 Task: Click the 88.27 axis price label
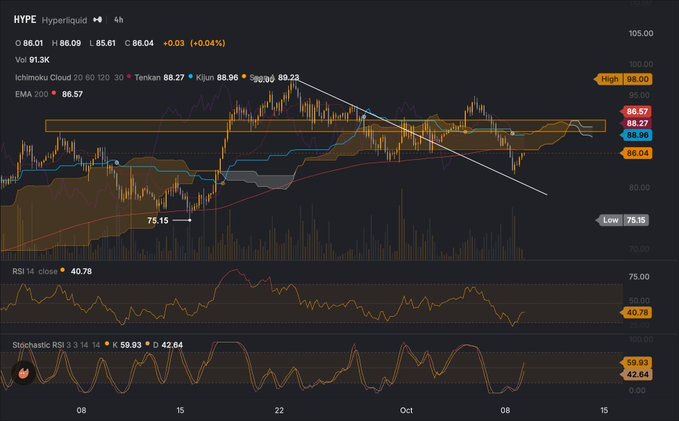point(637,123)
